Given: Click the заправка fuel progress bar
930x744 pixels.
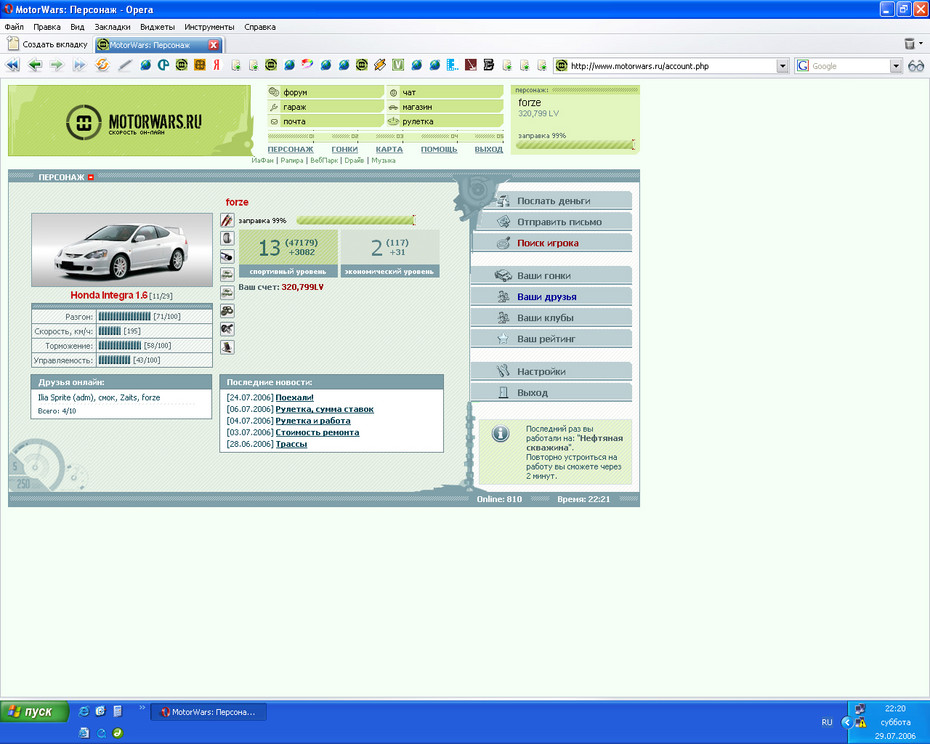Looking at the screenshot, I should [x=354, y=220].
